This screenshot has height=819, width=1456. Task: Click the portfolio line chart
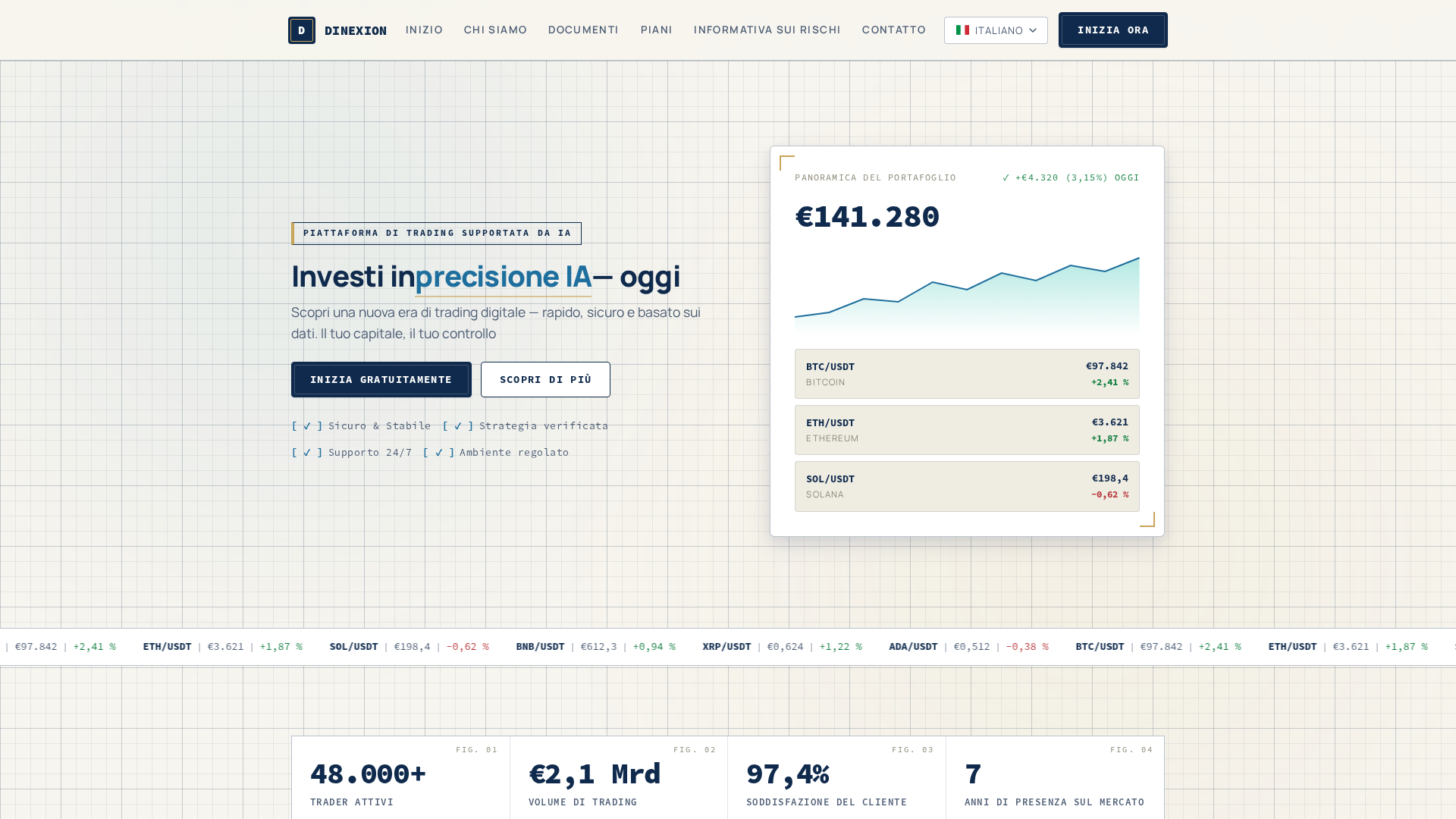coord(967,294)
